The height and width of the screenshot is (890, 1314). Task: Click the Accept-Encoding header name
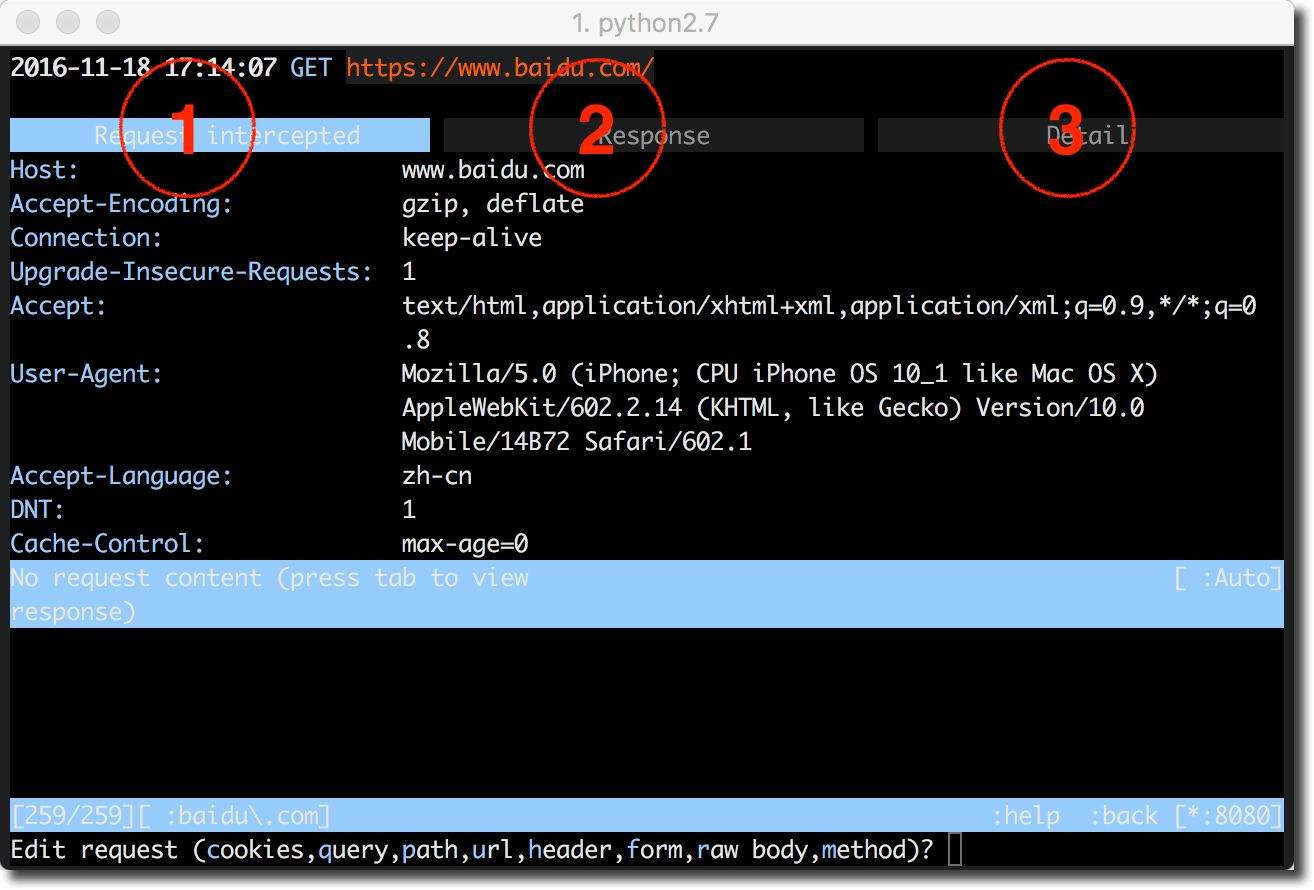pyautogui.click(x=121, y=204)
